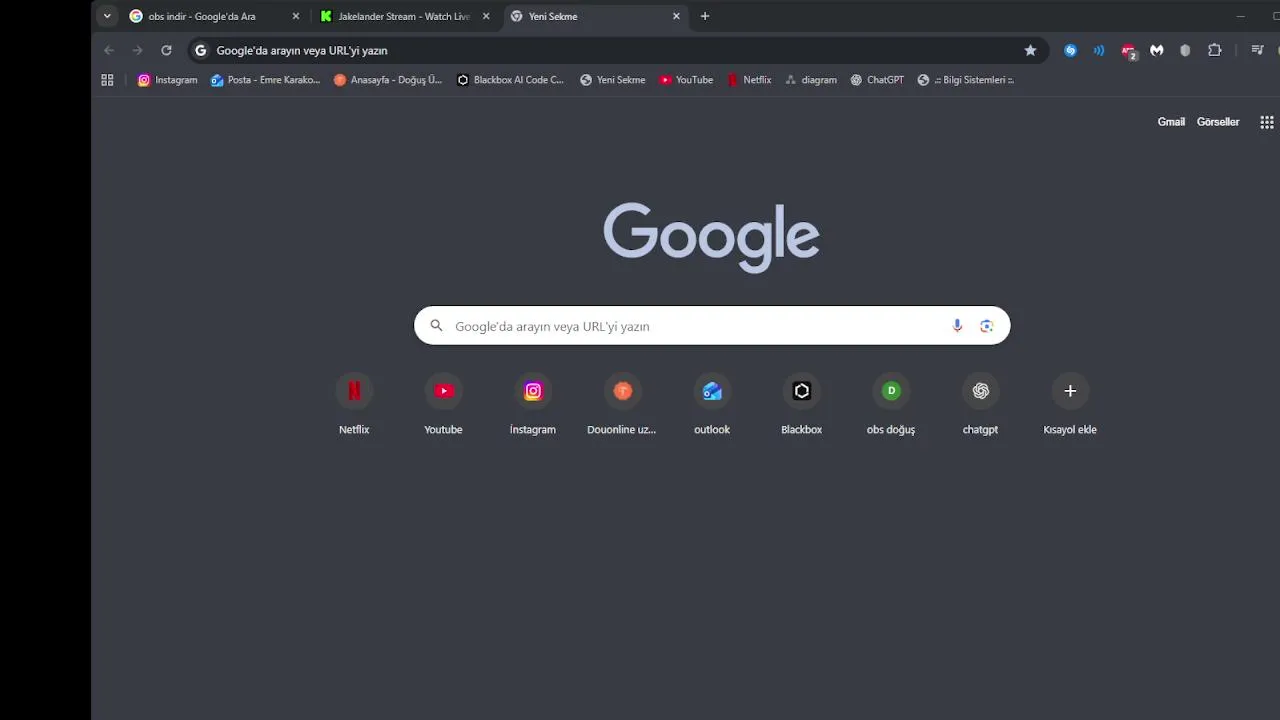The width and height of the screenshot is (1280, 720).
Task: Close the Yeni Sekme tab
Action: [x=676, y=16]
